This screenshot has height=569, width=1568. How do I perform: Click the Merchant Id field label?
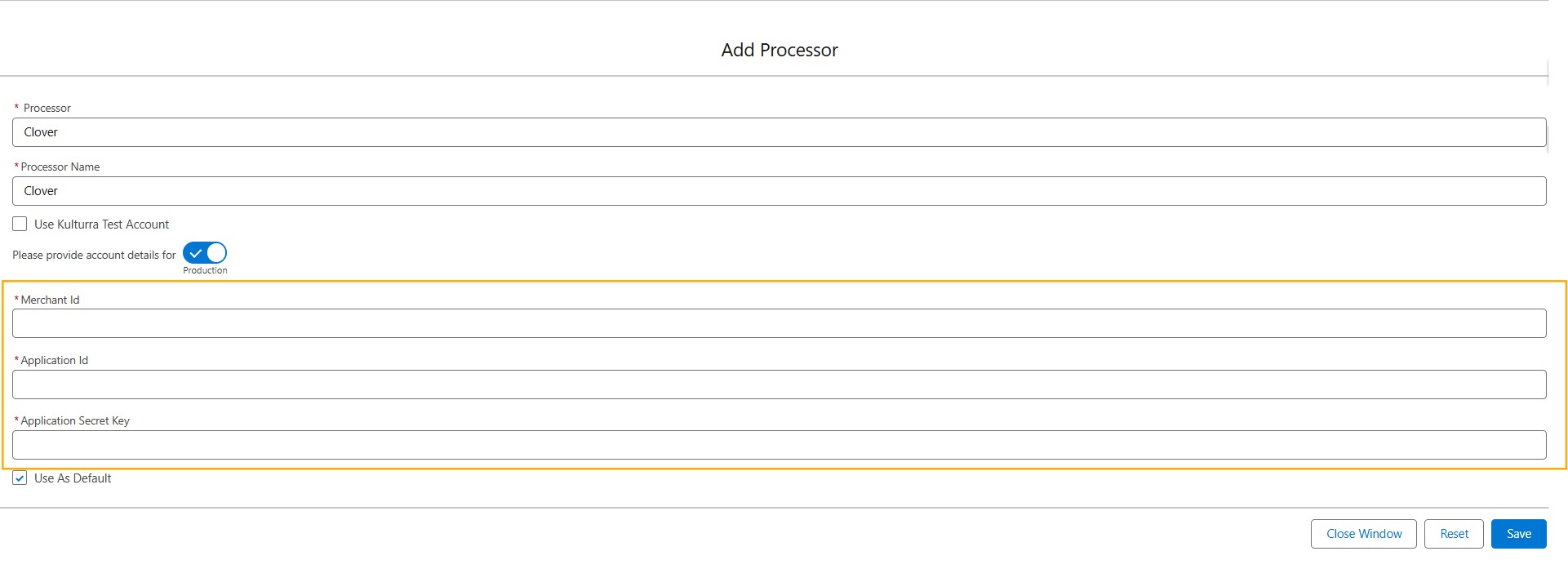(x=50, y=300)
